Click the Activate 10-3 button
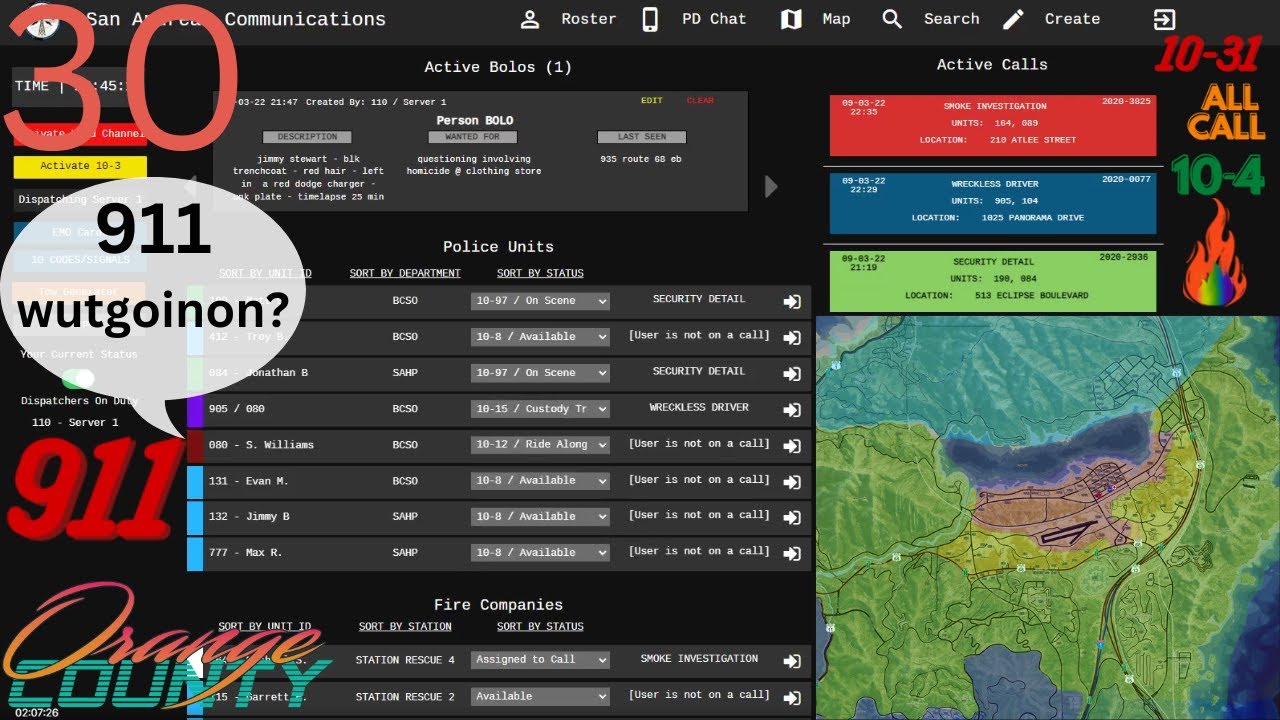1280x720 pixels. [x=80, y=167]
